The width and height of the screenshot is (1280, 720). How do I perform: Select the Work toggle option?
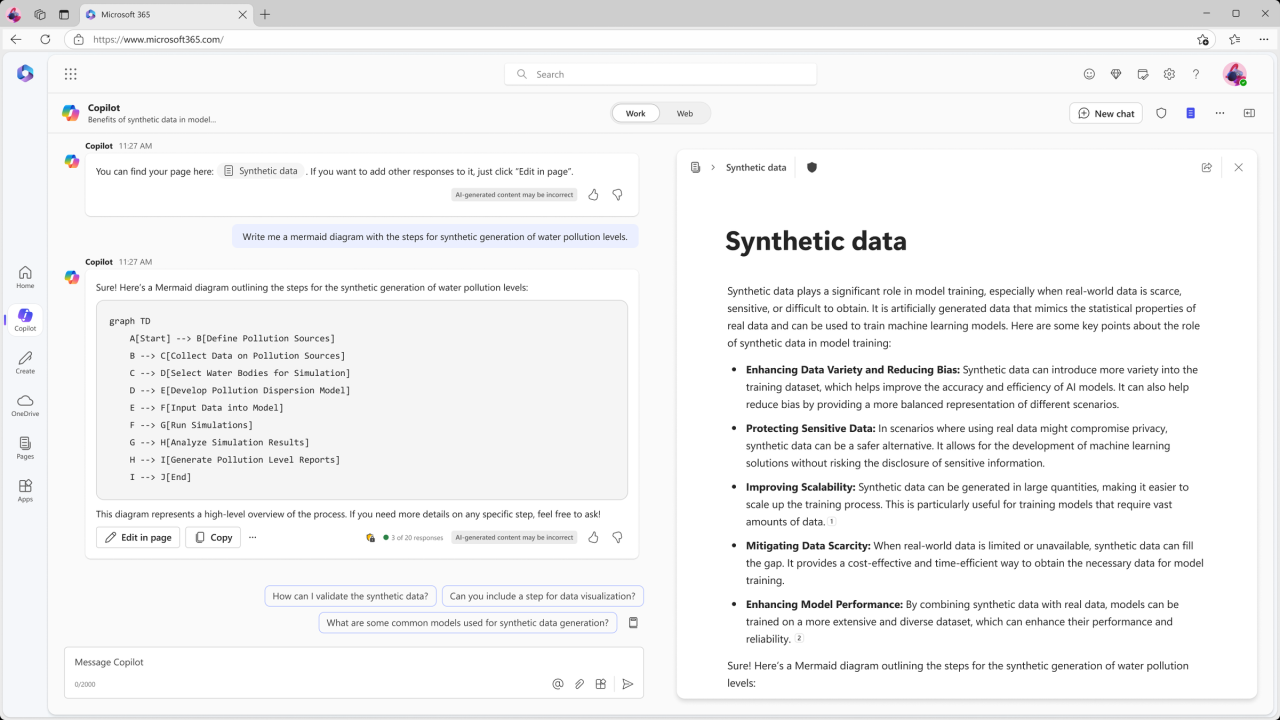click(x=636, y=114)
